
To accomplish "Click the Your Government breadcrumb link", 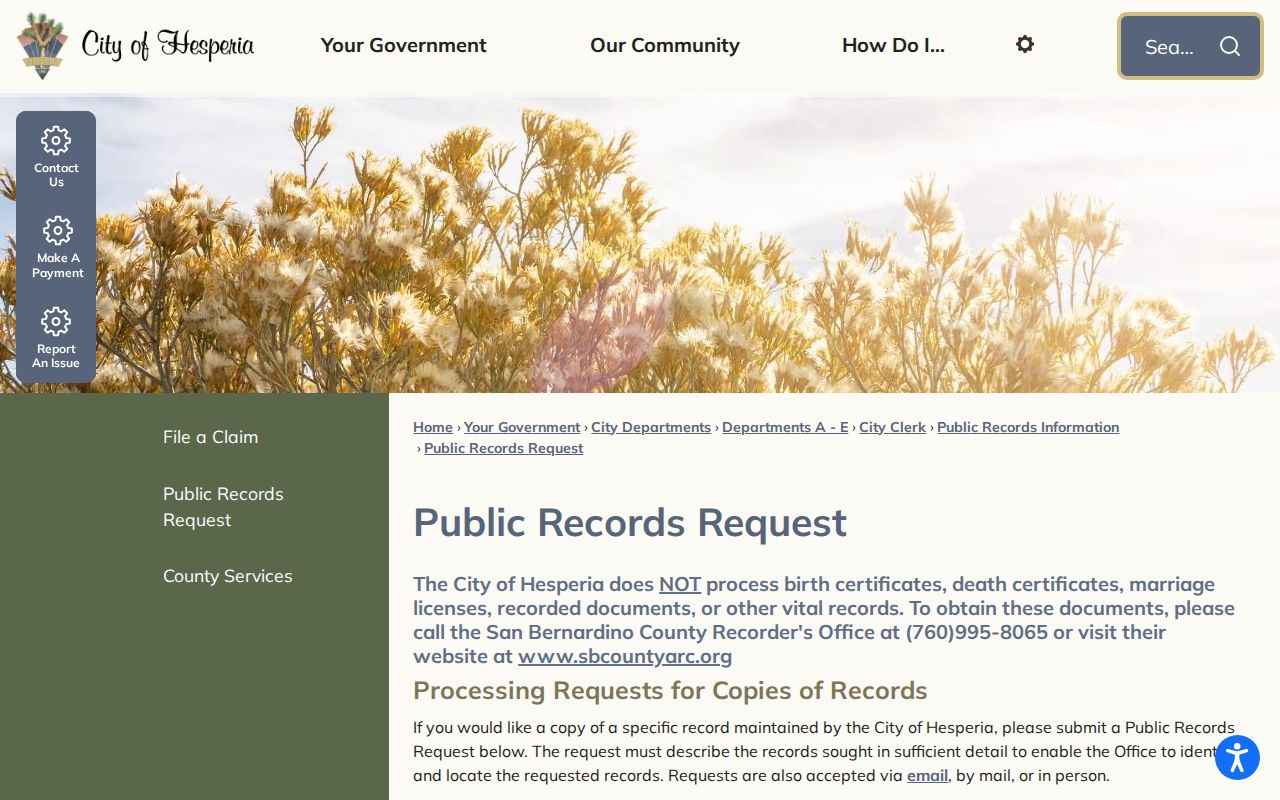I will (x=522, y=427).
